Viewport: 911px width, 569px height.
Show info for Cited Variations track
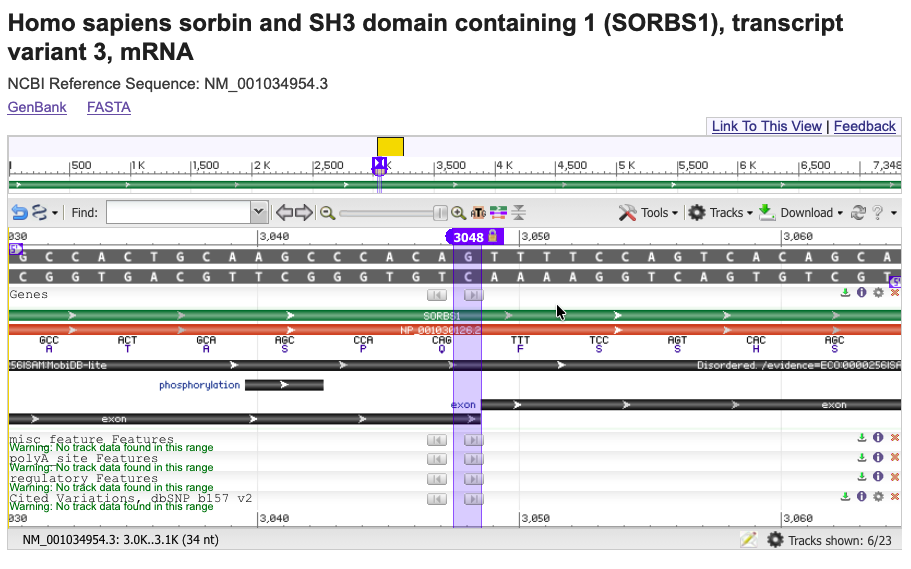[862, 496]
